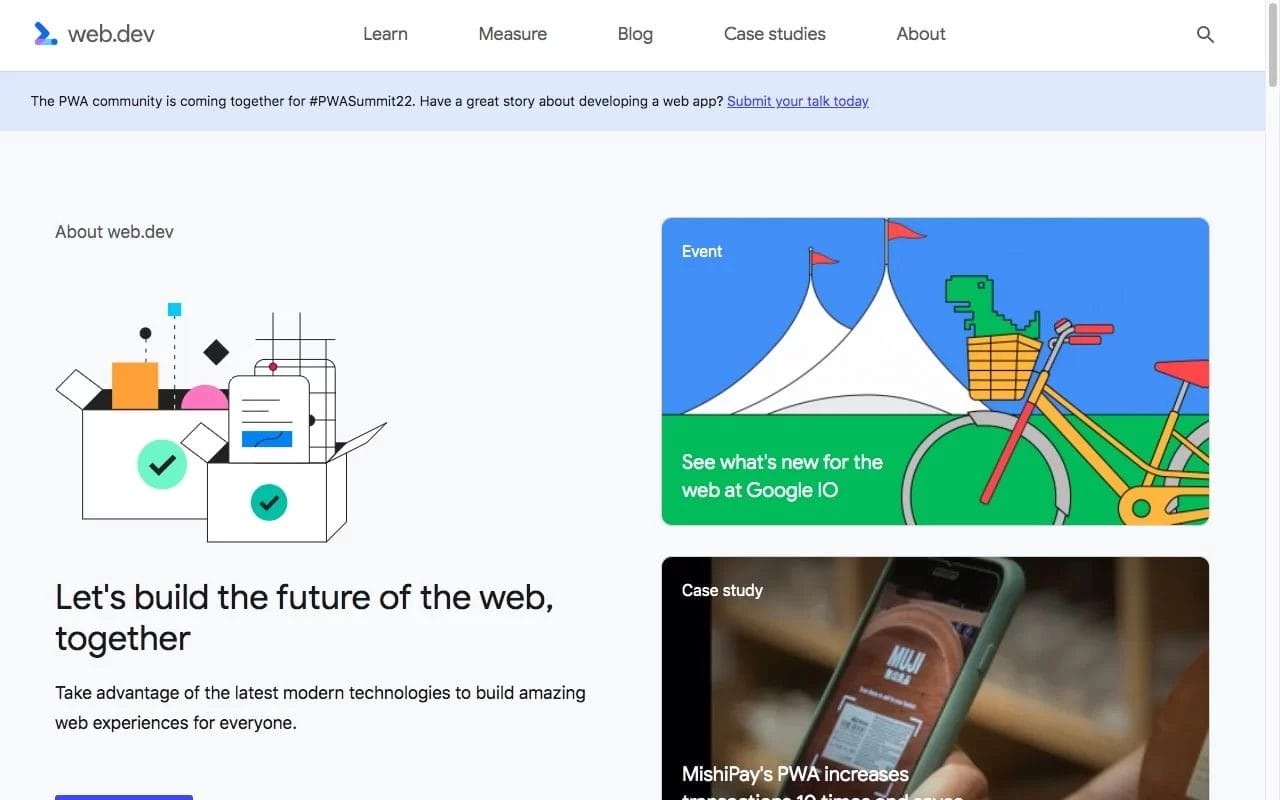Viewport: 1280px width, 800px height.
Task: Open the MishiPay PWA case study card
Action: [935, 680]
